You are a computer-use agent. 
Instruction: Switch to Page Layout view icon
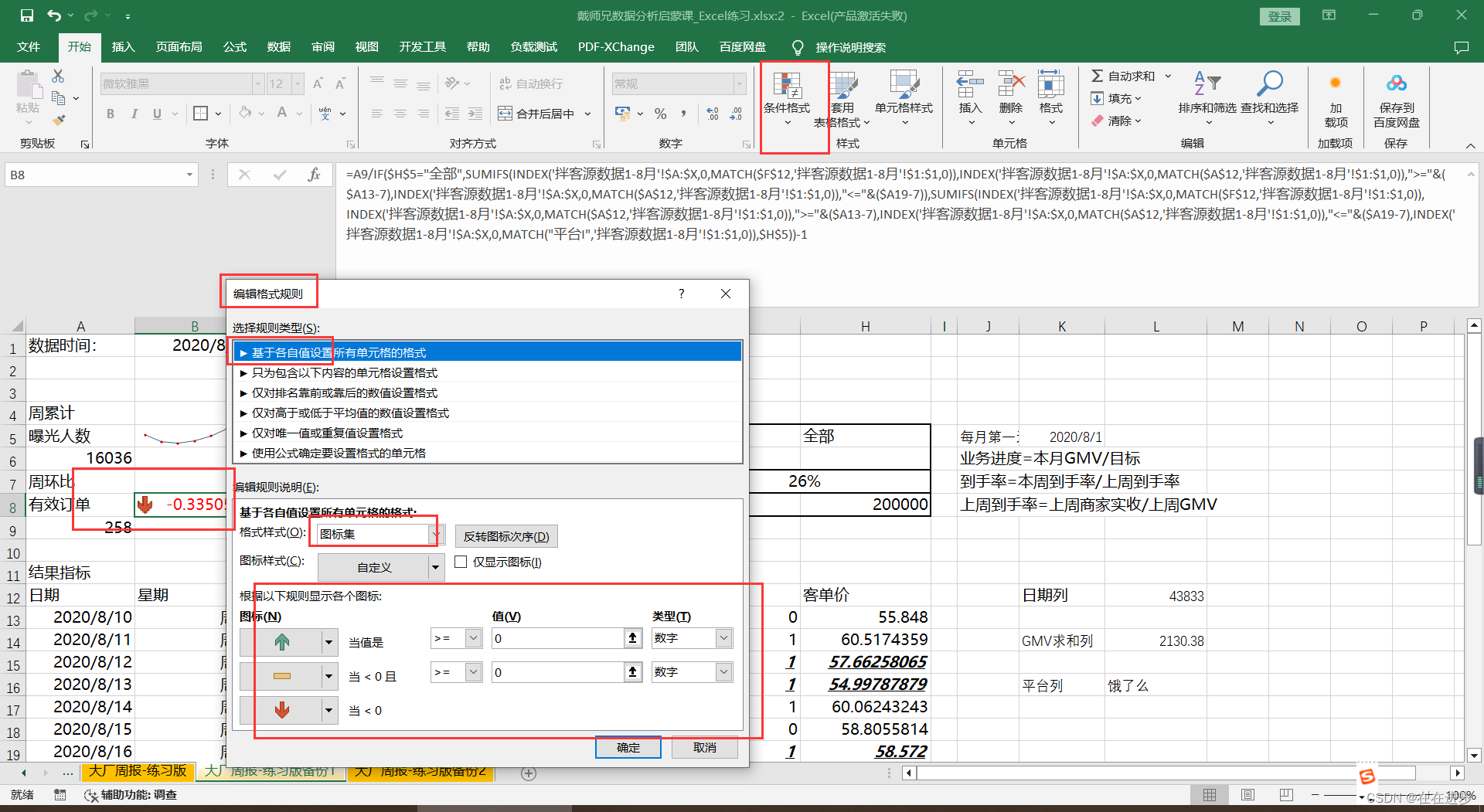click(x=1247, y=795)
